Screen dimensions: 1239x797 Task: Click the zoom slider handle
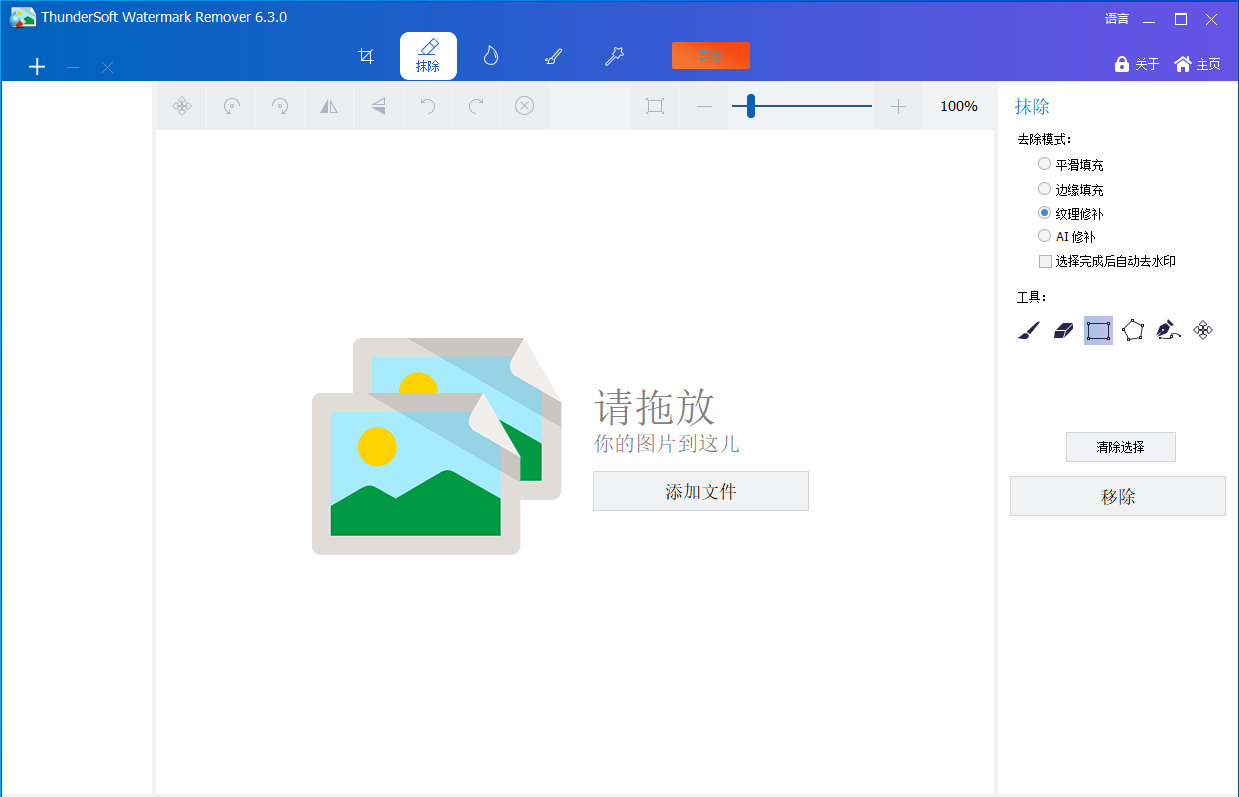pos(750,106)
